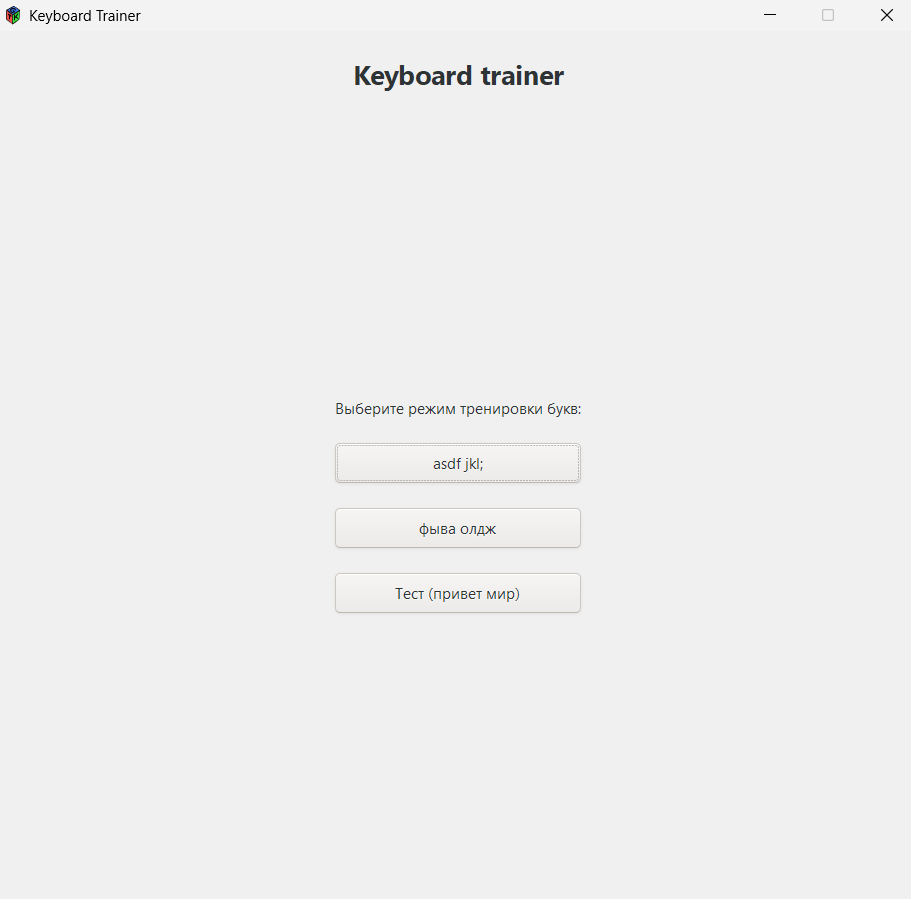Click the 'Выберите режим тренировки букв' label
911x899 pixels.
458,409
